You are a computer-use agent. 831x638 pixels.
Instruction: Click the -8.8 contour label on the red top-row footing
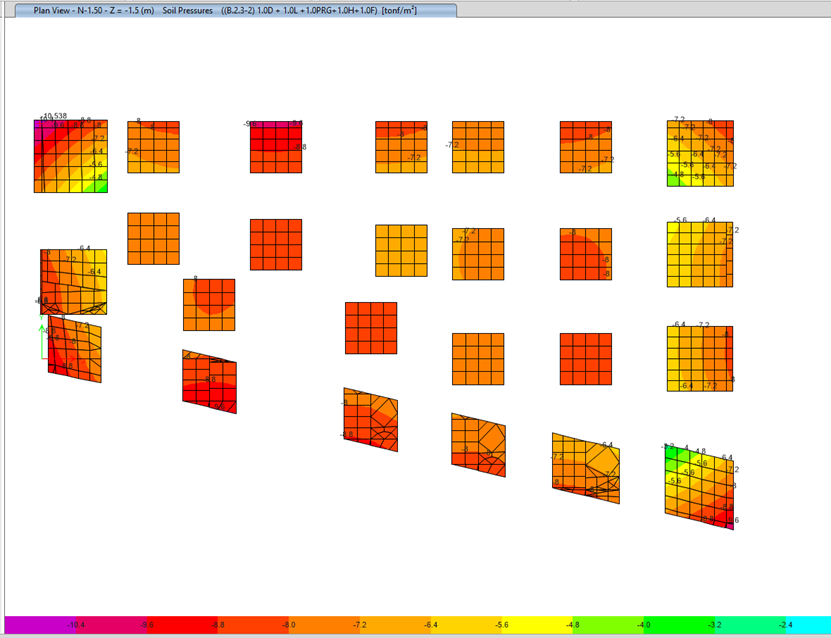pos(301,147)
